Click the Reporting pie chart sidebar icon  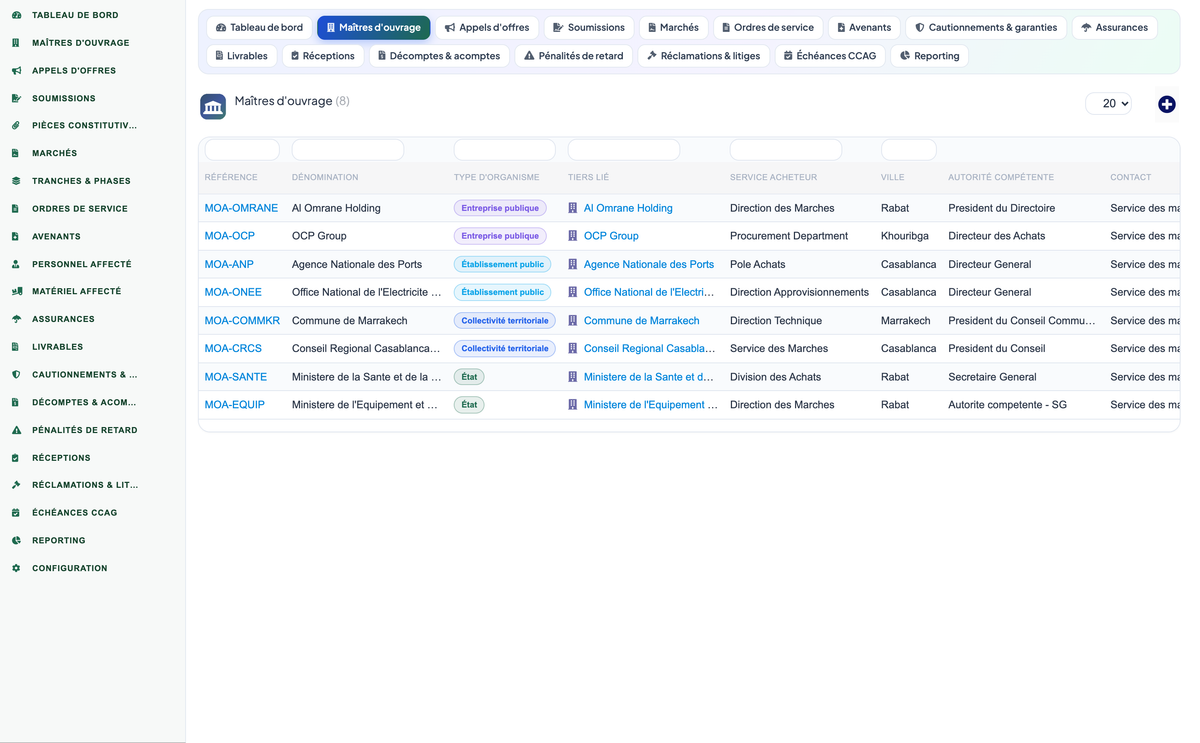[x=16, y=540]
